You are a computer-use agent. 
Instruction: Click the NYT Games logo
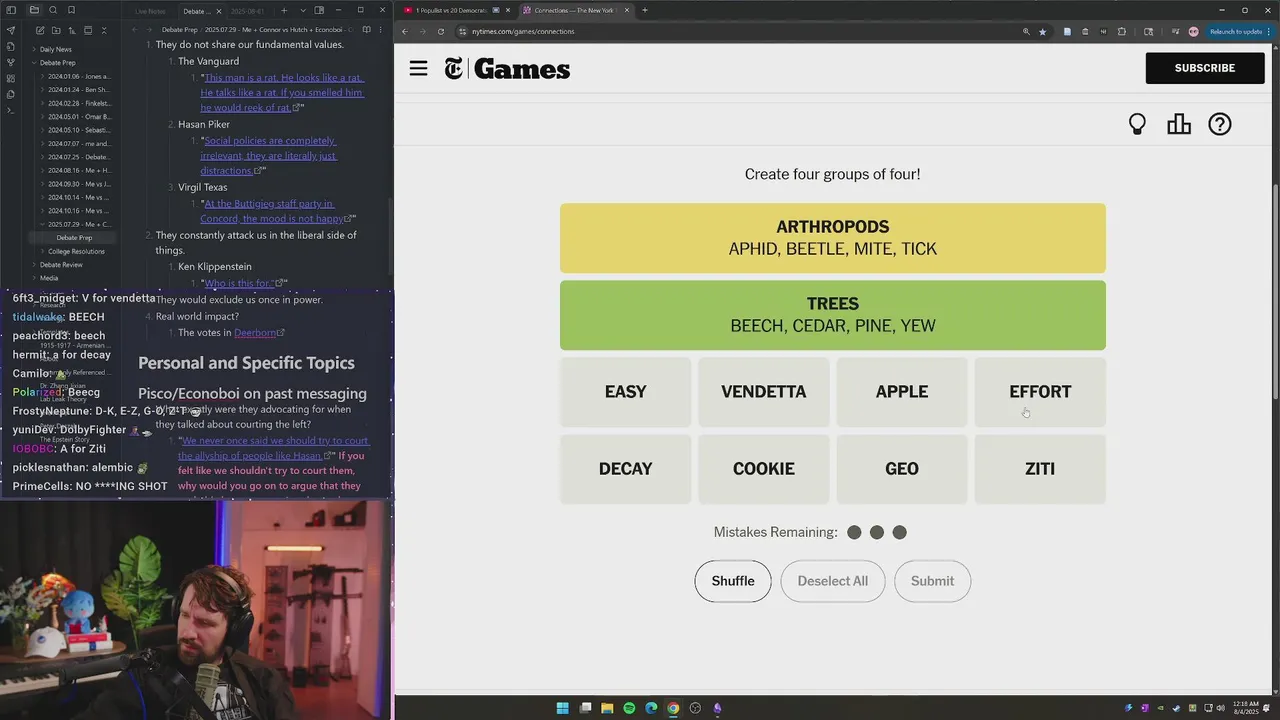[507, 69]
